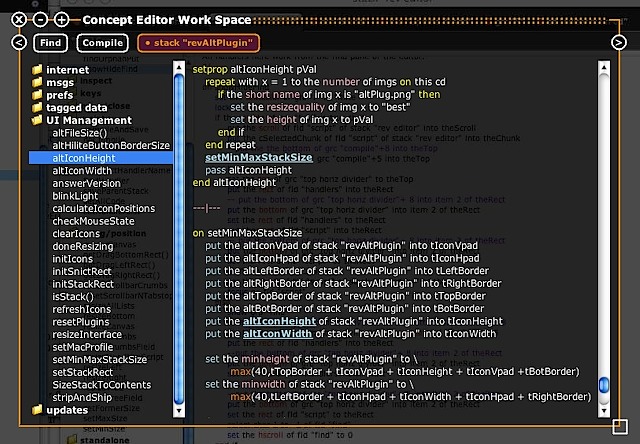Select SizeStackToContents handler
The image size is (640, 444).
(x=102, y=385)
